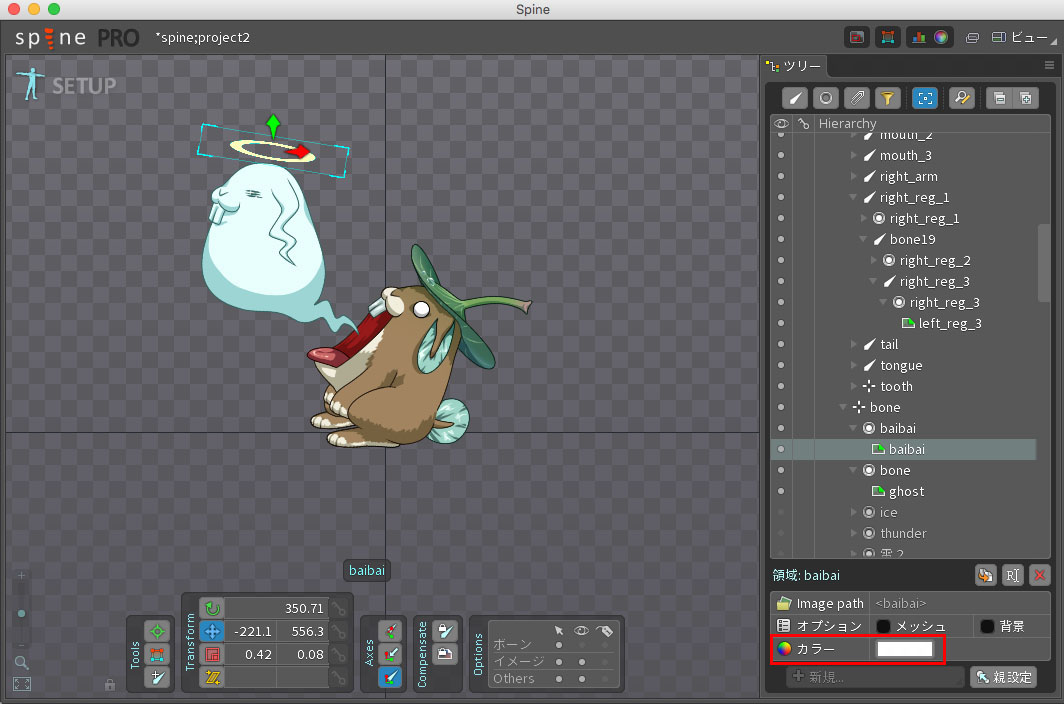
Task: Select the Weights tool icon
Action: pos(157,654)
